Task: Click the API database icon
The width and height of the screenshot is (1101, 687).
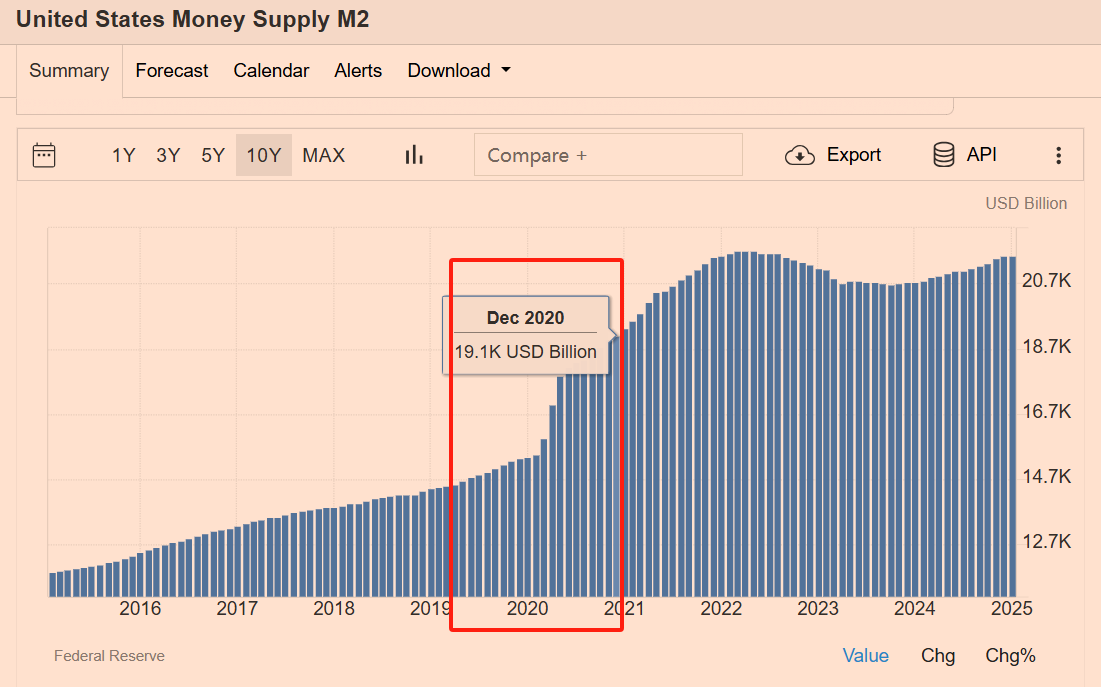Action: coord(943,155)
